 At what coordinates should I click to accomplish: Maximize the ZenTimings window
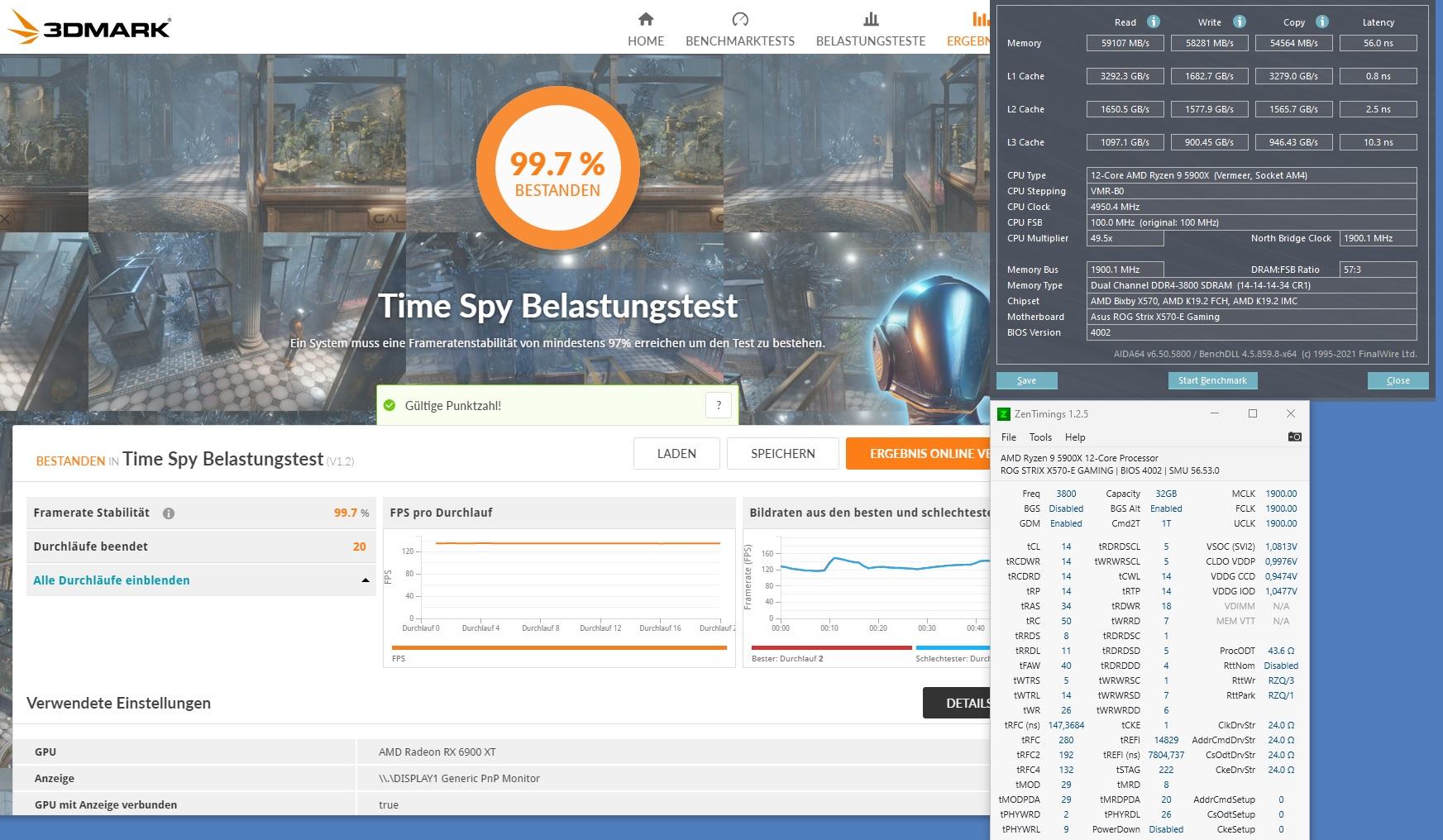pos(1253,413)
